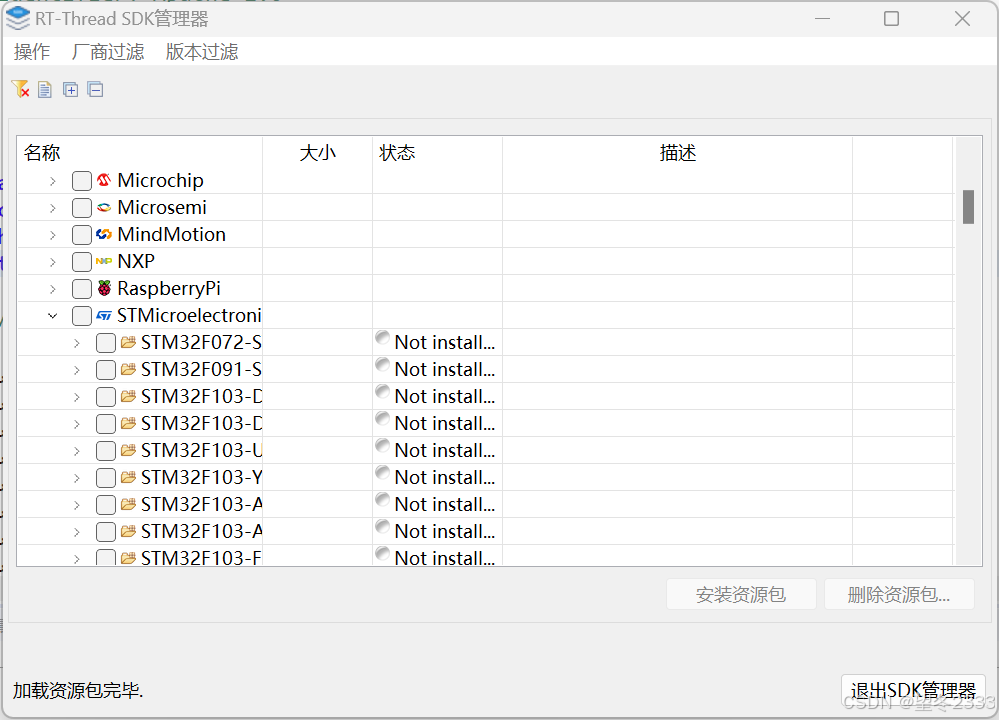Click the 大小 column header
This screenshot has height=720, width=999.
click(317, 153)
